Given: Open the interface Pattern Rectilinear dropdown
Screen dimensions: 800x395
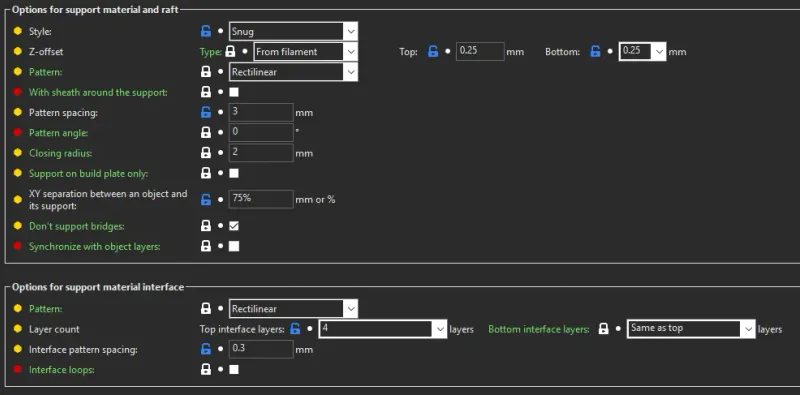Looking at the screenshot, I should click(x=293, y=309).
